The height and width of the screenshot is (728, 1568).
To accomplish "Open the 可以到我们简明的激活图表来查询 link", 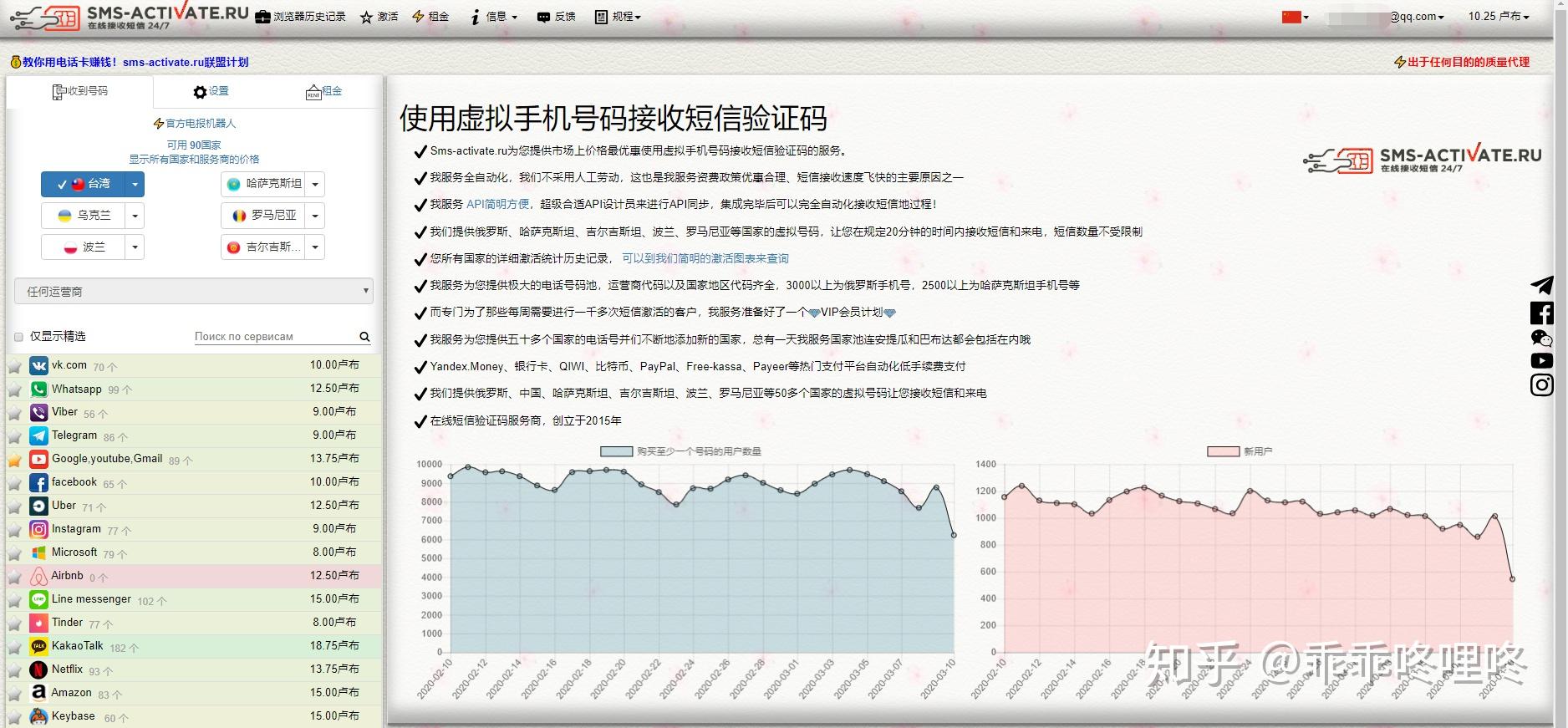I will click(x=705, y=258).
